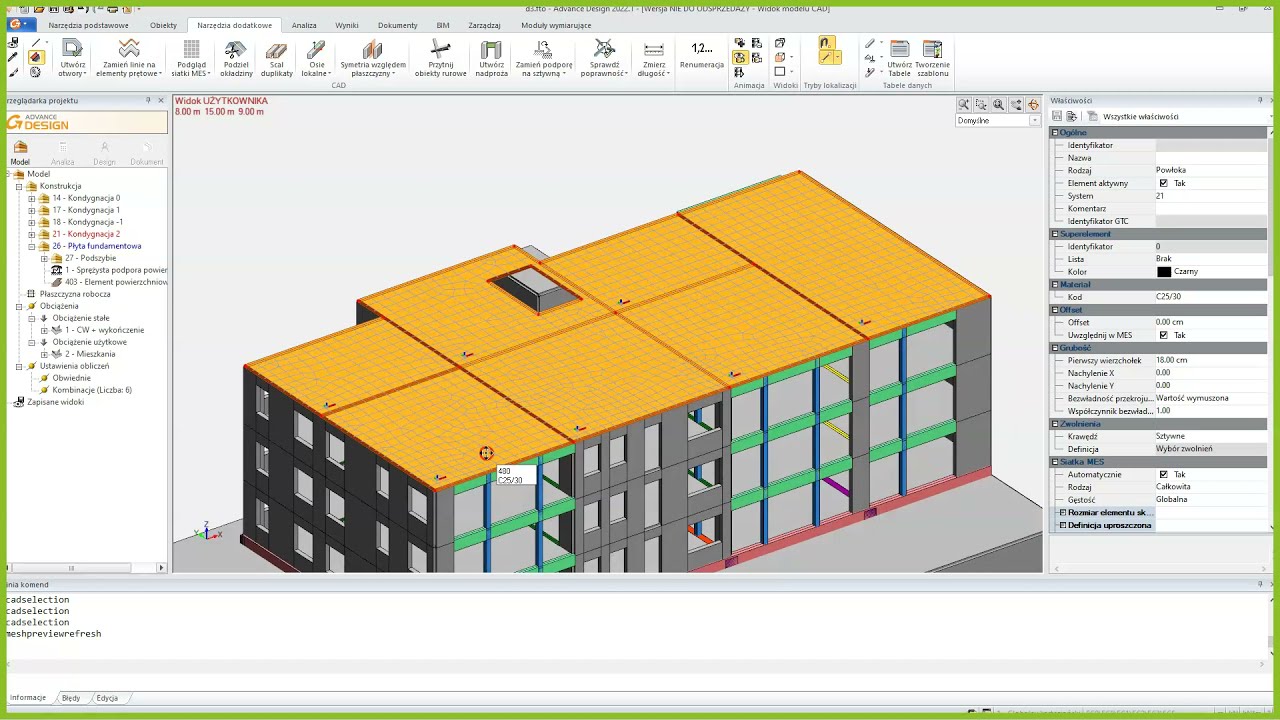Click the zoom window icon in viewport toolbar
This screenshot has height=720, width=1280.
pyautogui.click(x=981, y=104)
